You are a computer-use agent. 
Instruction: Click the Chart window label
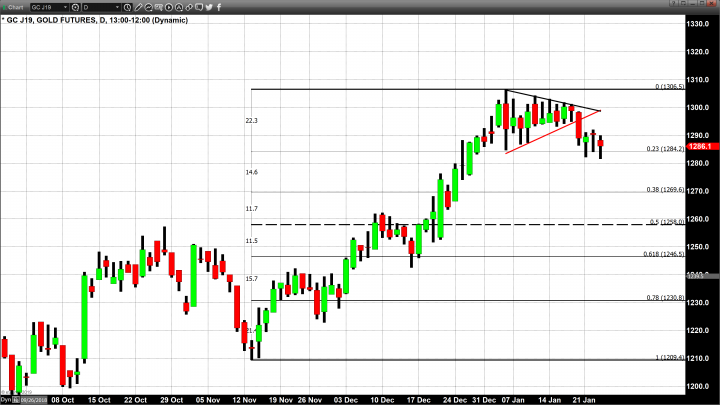[16, 7]
